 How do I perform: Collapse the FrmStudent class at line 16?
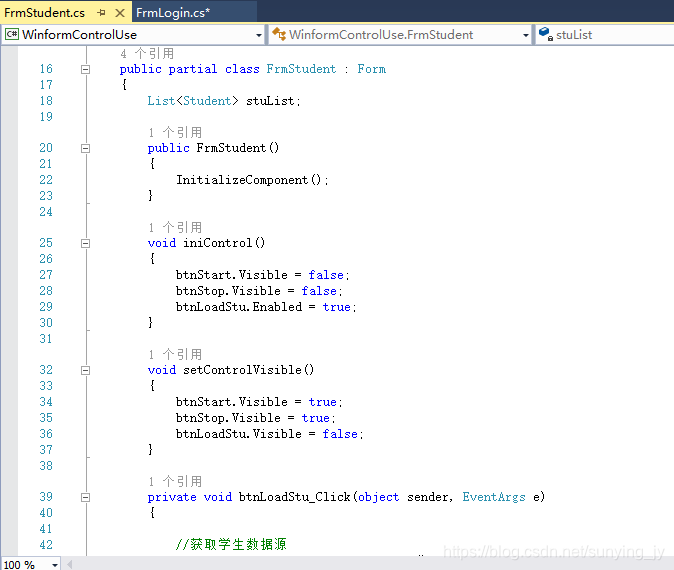[x=86, y=69]
